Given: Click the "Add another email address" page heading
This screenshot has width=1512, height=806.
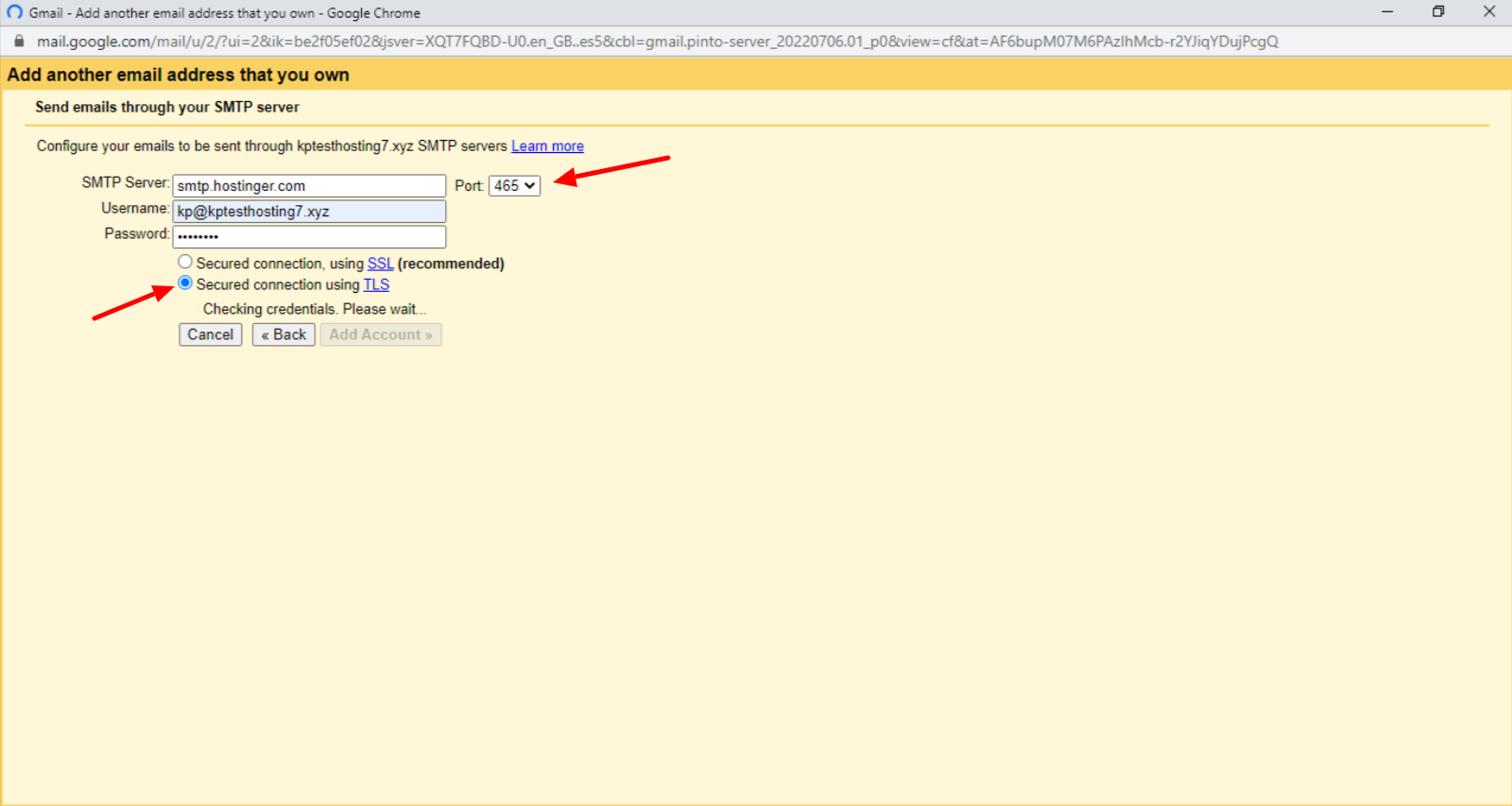Looking at the screenshot, I should coord(179,75).
